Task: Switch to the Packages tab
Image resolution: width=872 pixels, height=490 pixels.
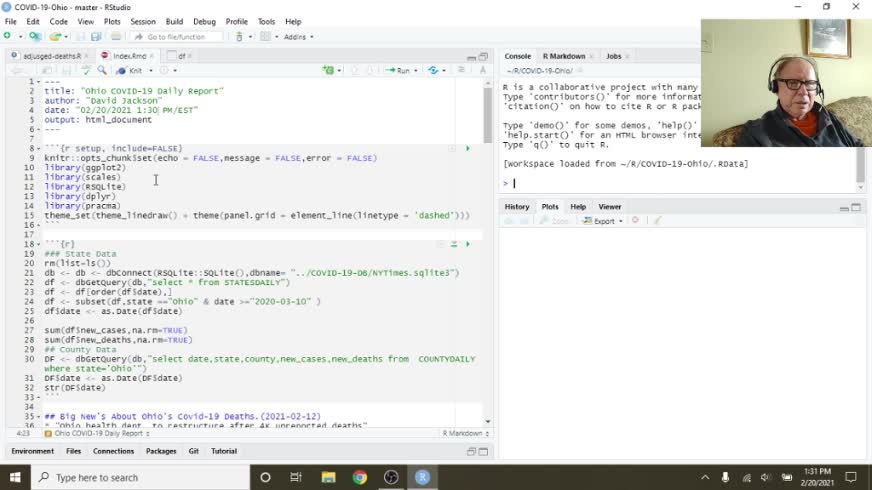Action: (161, 451)
